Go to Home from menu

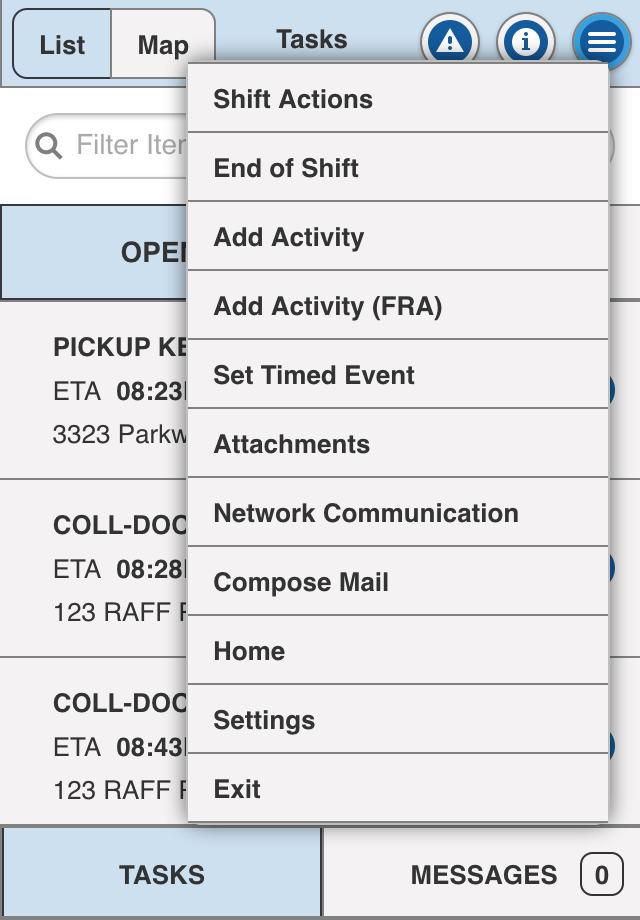pos(398,650)
